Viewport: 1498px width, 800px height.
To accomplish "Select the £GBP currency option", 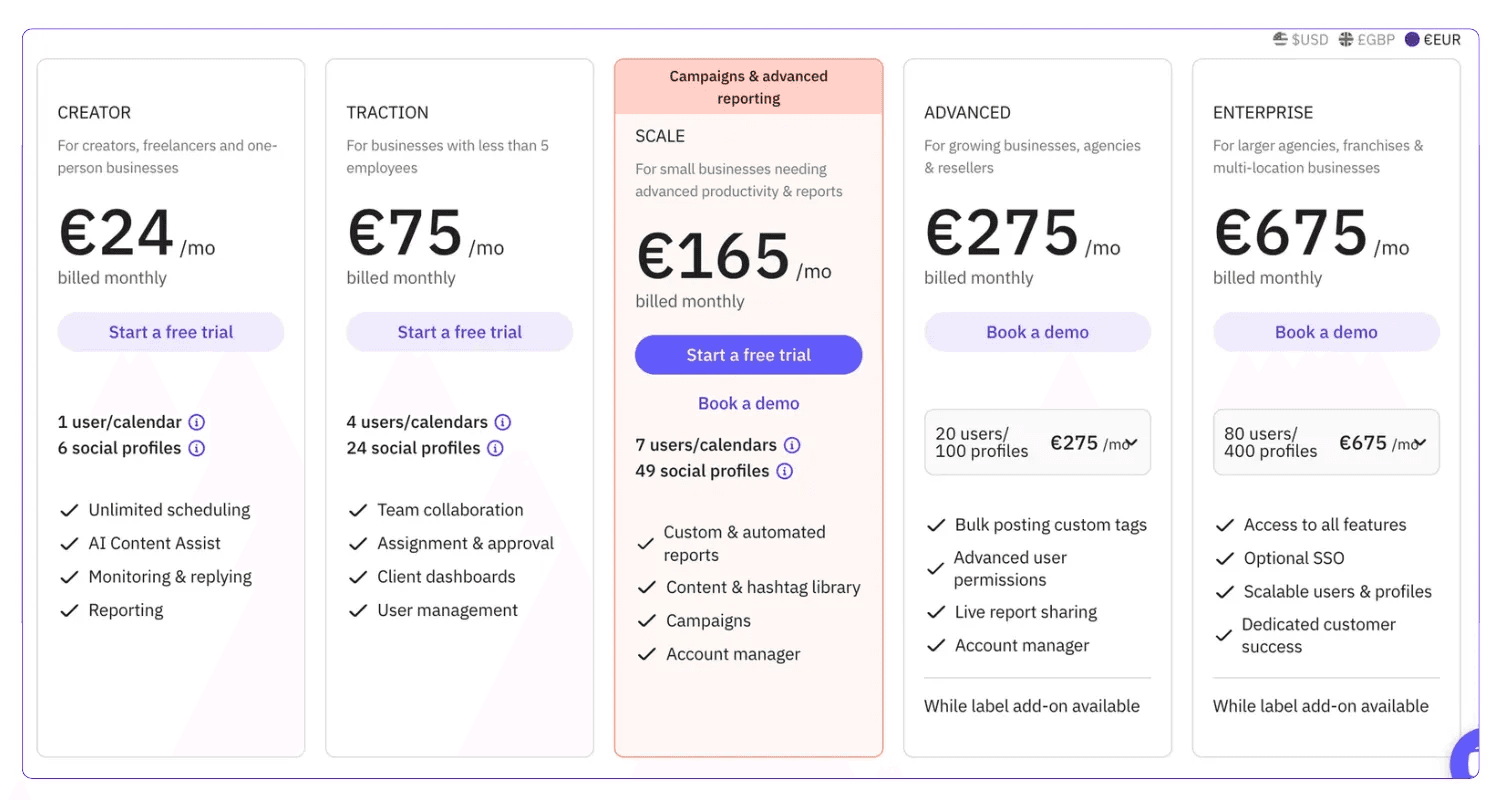I will click(1367, 40).
